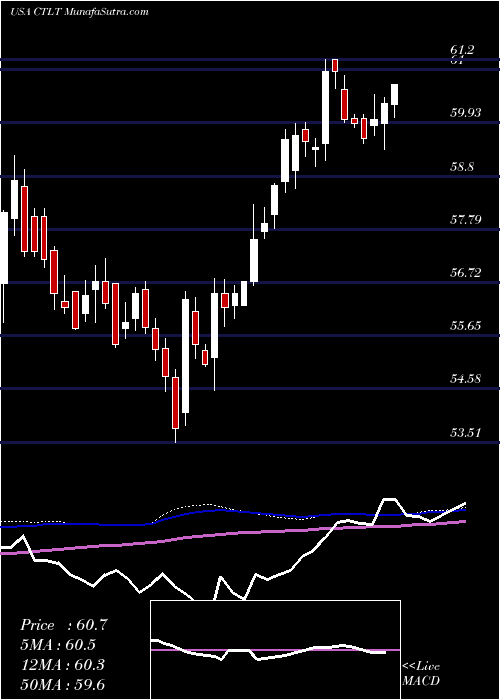Select the 54.58 price level label
500x700 pixels.
pos(466,379)
